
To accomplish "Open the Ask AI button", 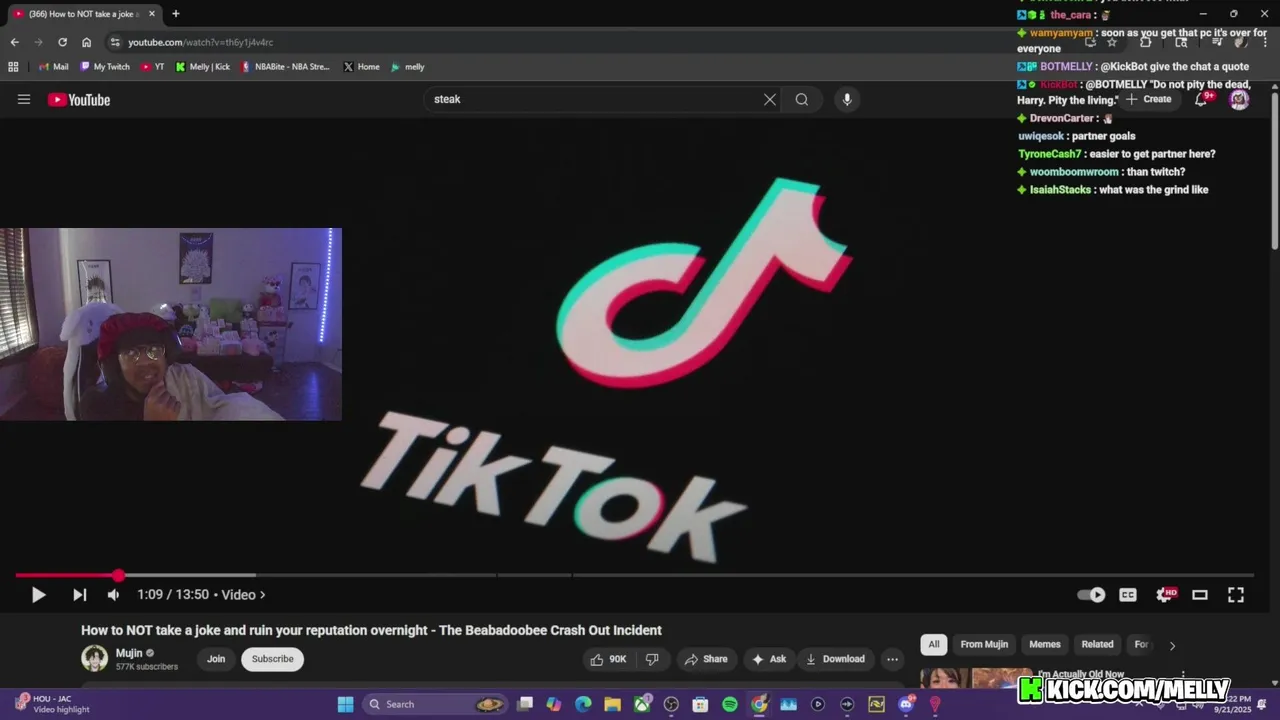I will coord(769,659).
